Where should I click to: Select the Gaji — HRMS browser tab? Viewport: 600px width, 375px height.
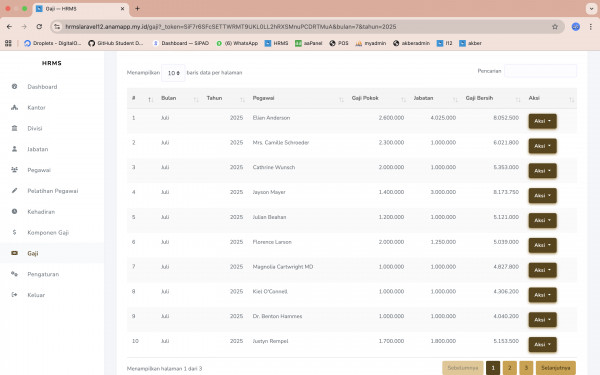tap(81, 8)
